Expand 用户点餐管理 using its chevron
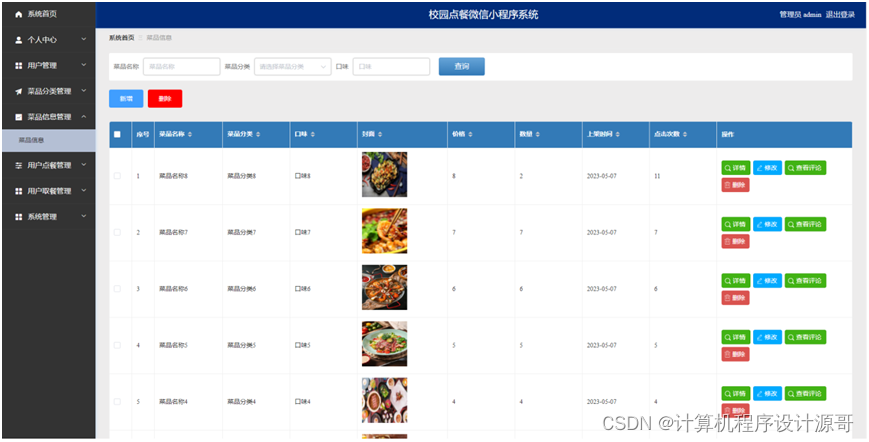Screen dimensions: 869x442 tap(84, 165)
